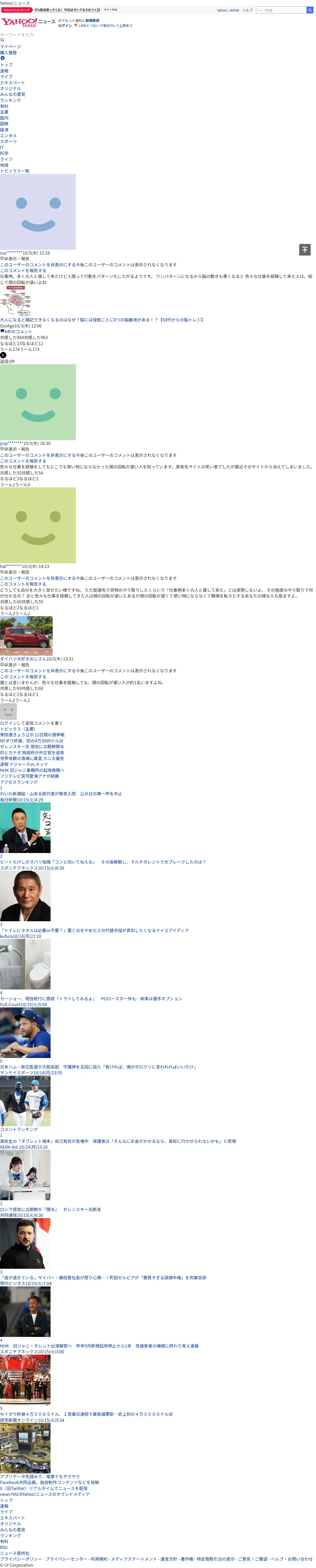Open the toilet towel article photo

coord(25,965)
